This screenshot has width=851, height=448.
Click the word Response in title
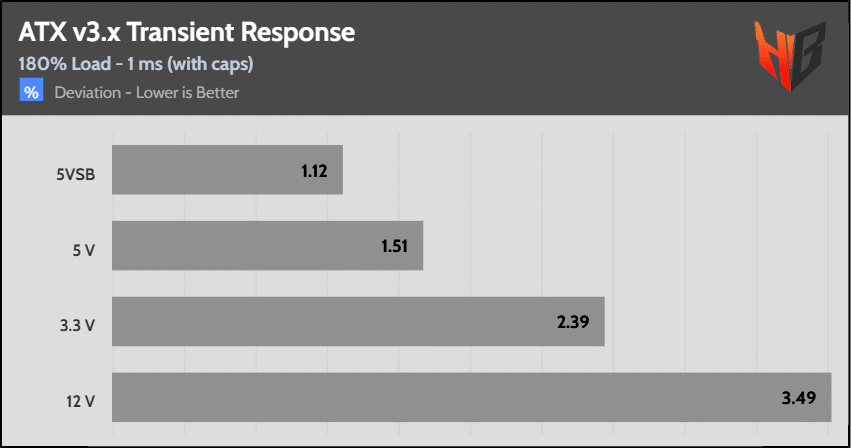(298, 34)
